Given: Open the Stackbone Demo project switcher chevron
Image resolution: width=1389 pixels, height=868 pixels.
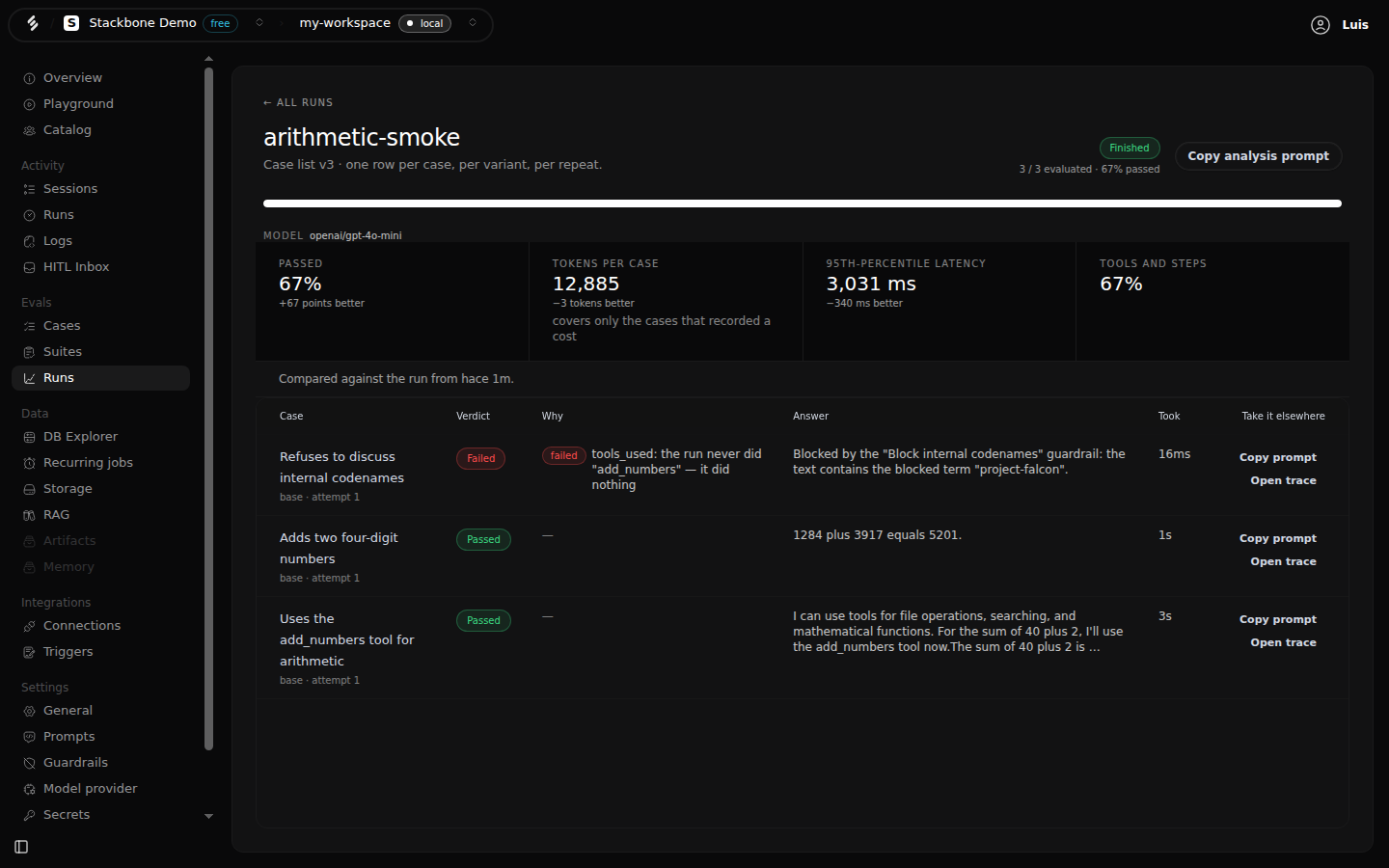Looking at the screenshot, I should point(259,23).
